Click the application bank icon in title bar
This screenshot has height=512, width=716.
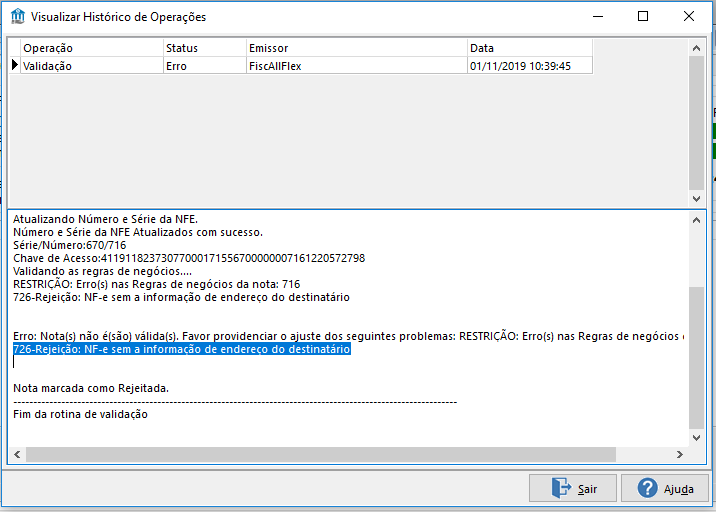(x=18, y=16)
